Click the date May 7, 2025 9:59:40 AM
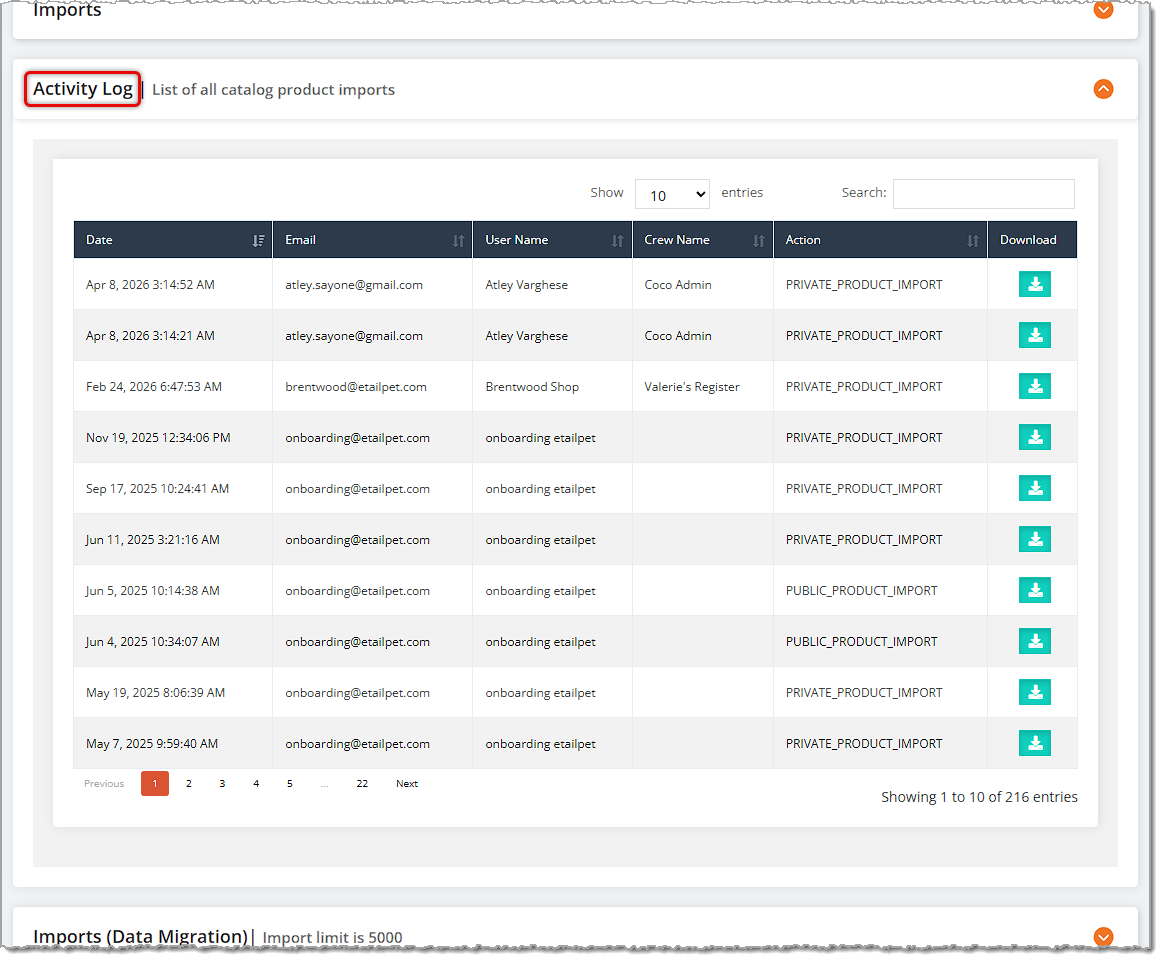1162x961 pixels. (152, 744)
